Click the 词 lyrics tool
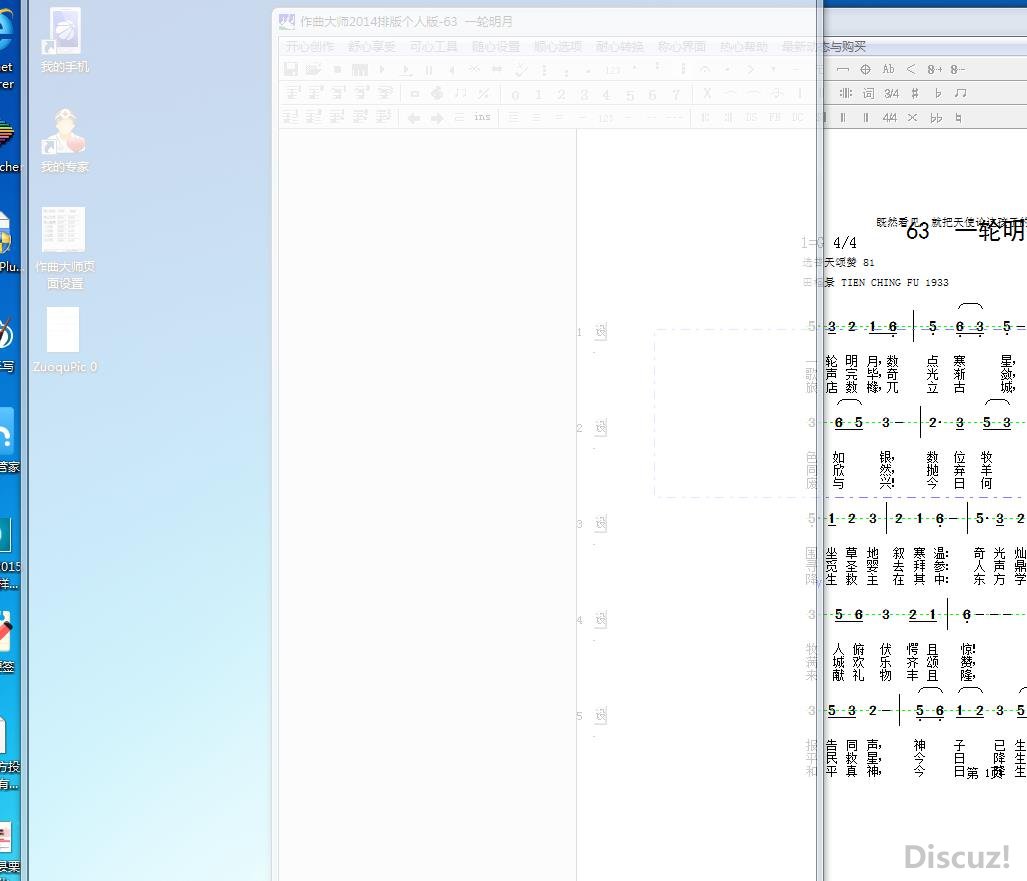The height and width of the screenshot is (881, 1027). [x=868, y=94]
